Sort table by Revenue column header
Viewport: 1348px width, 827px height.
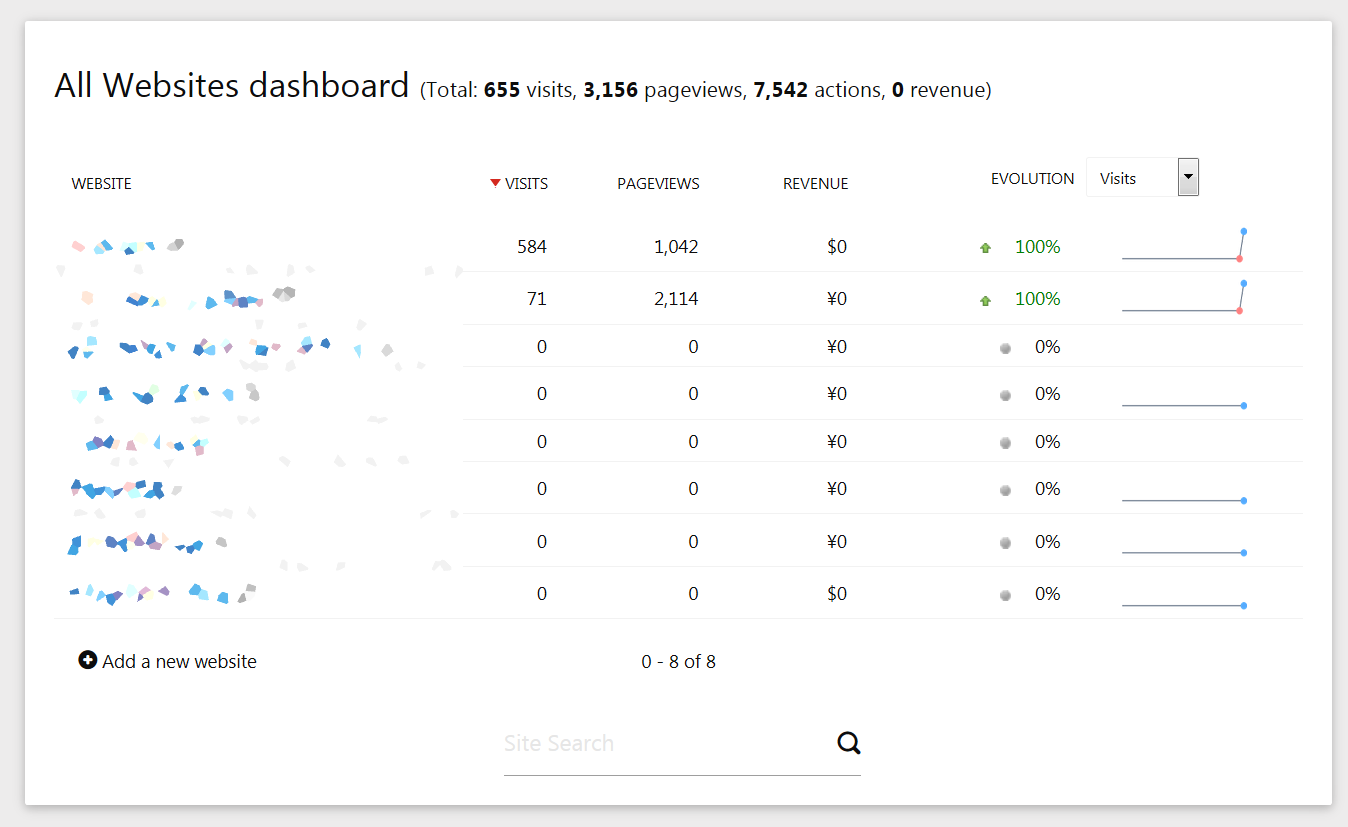pos(815,184)
